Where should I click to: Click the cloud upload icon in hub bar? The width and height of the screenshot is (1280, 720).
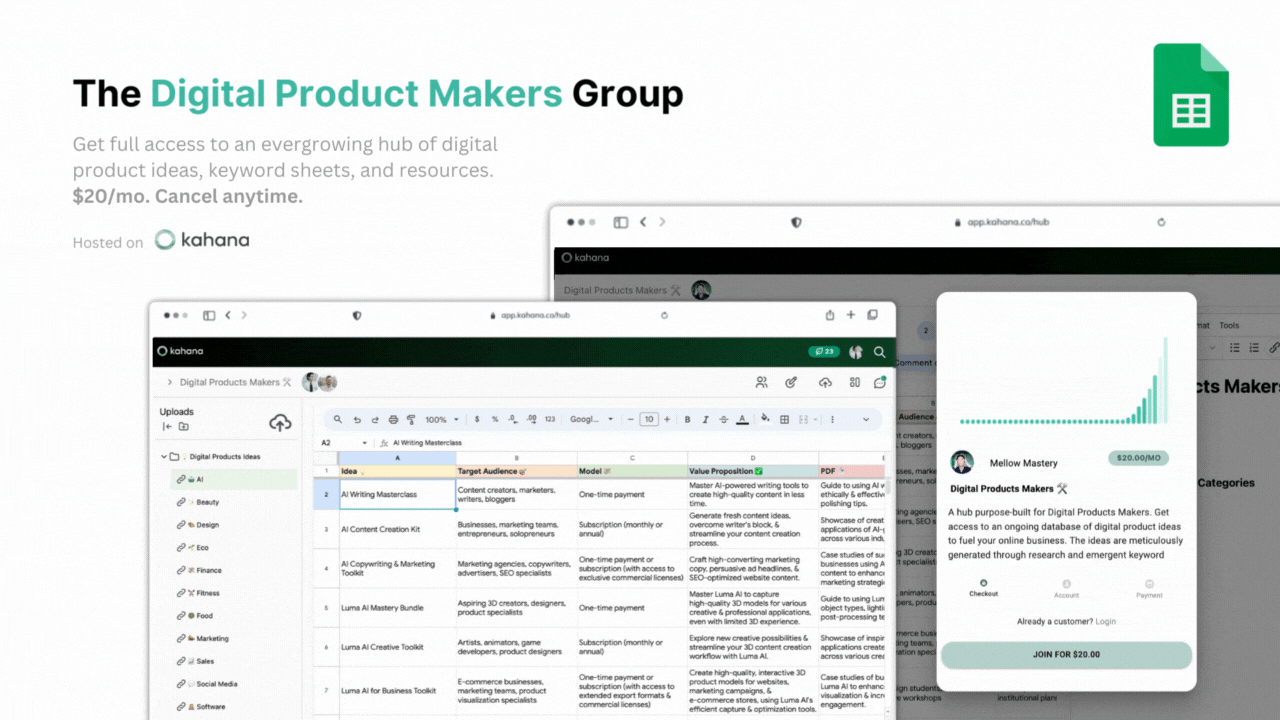pos(825,382)
